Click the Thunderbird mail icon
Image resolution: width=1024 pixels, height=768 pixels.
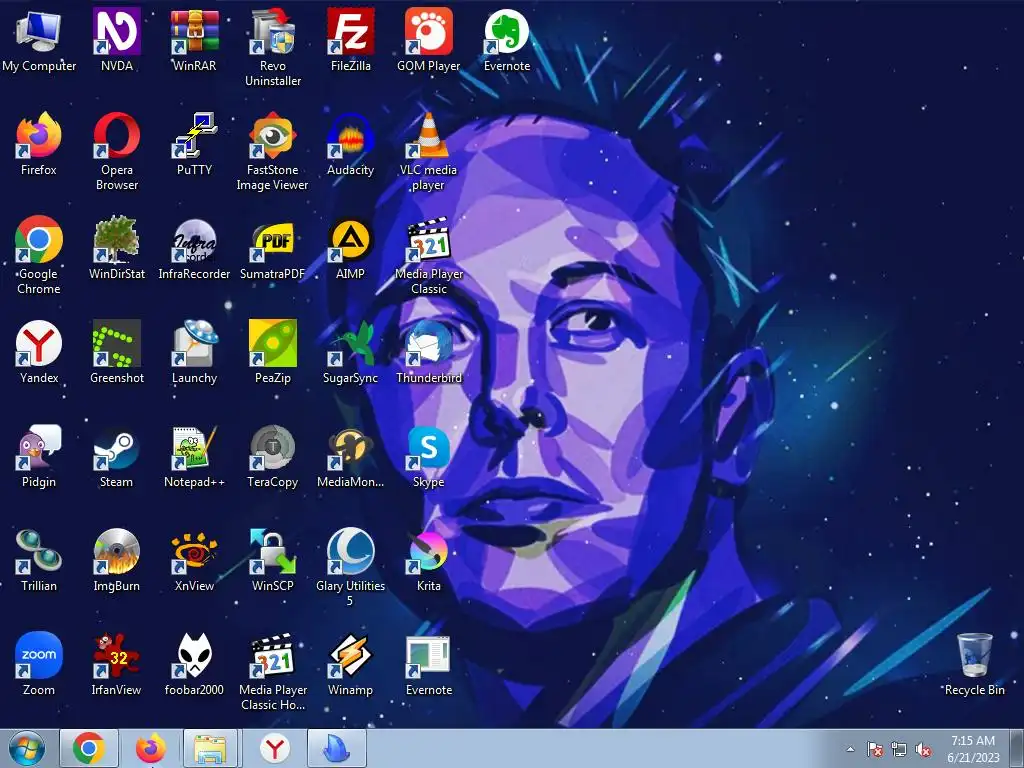click(428, 343)
